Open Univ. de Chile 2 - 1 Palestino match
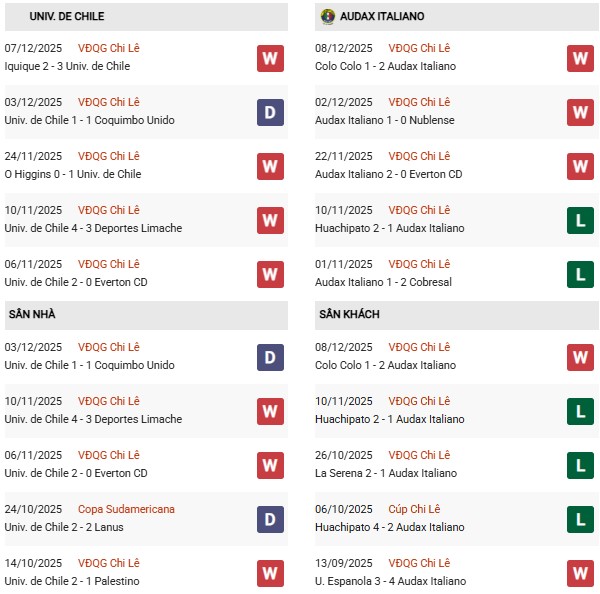Viewport: 600px width, 594px height. [72, 581]
